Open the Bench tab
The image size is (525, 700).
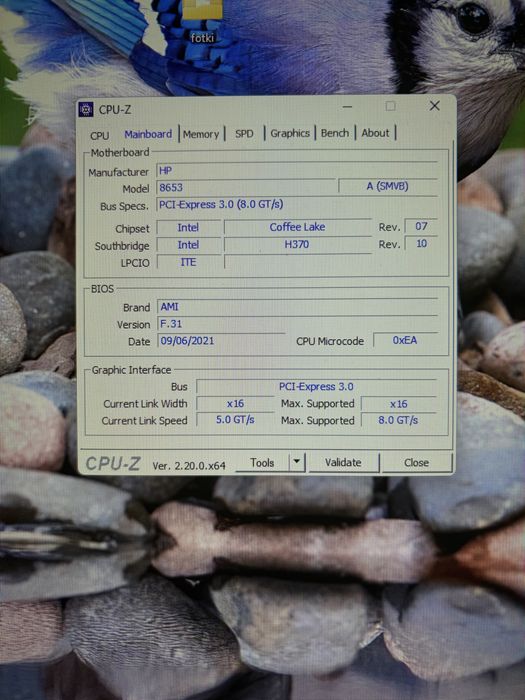click(335, 133)
